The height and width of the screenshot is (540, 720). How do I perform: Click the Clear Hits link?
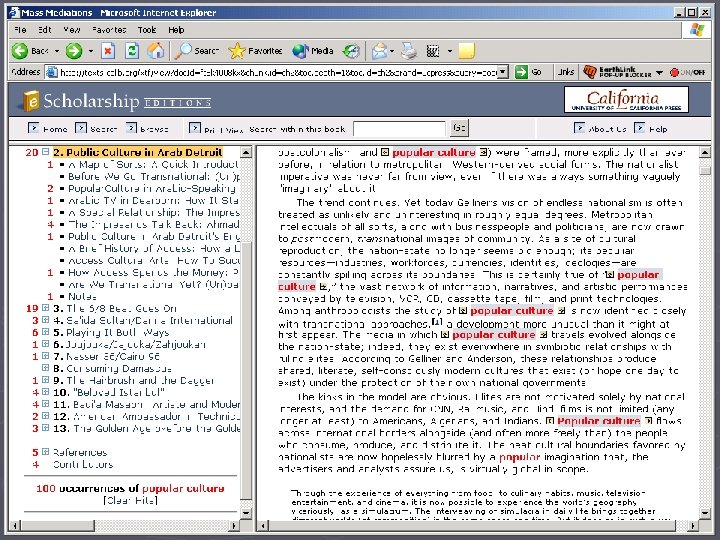click(129, 500)
